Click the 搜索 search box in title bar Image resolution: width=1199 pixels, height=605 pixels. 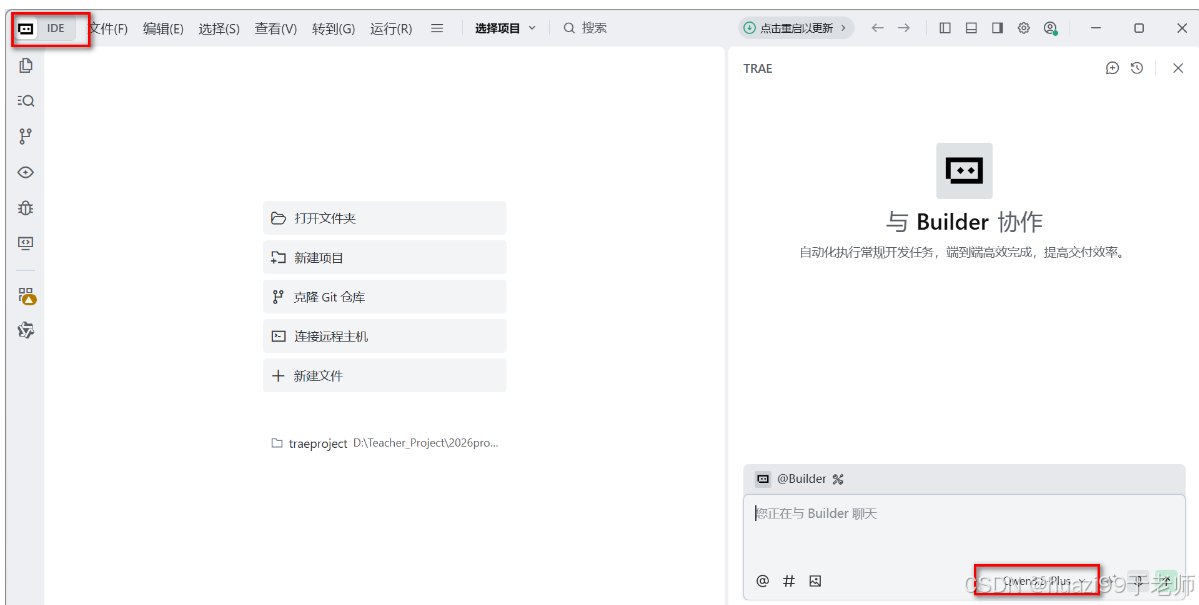[x=586, y=28]
